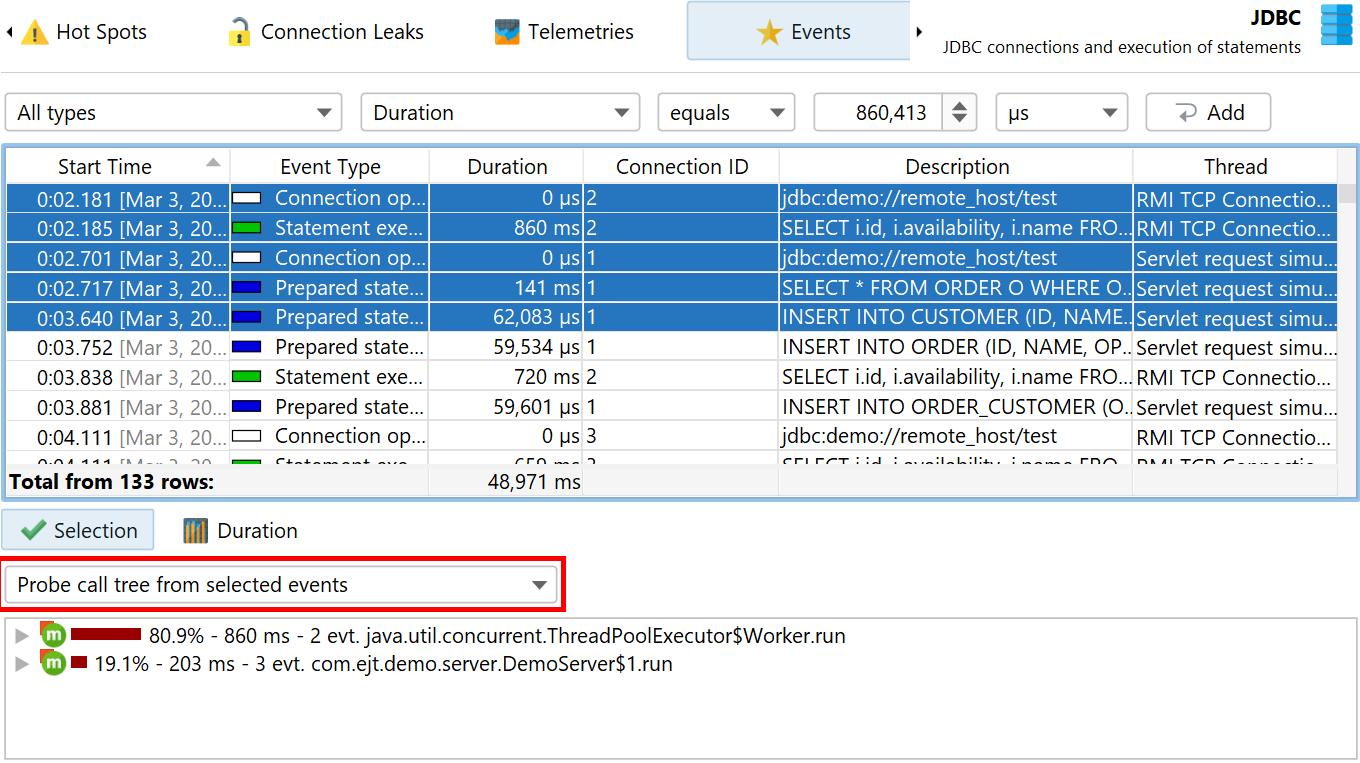Open Probe call tree from selected events dropdown
This screenshot has height=763, width=1360.
point(281,585)
